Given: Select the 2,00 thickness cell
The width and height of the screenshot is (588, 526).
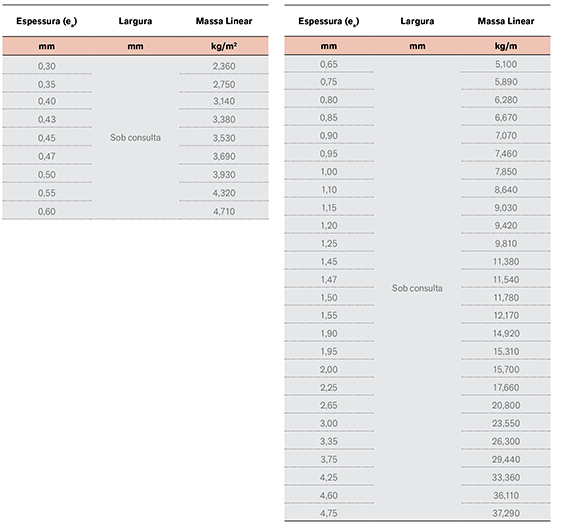Looking at the screenshot, I should 328,370.
